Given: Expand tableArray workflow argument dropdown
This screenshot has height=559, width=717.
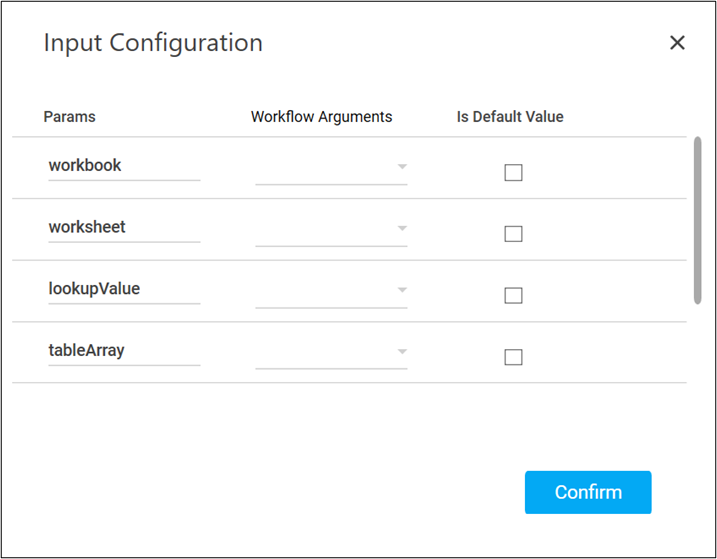Looking at the screenshot, I should pos(331,352).
